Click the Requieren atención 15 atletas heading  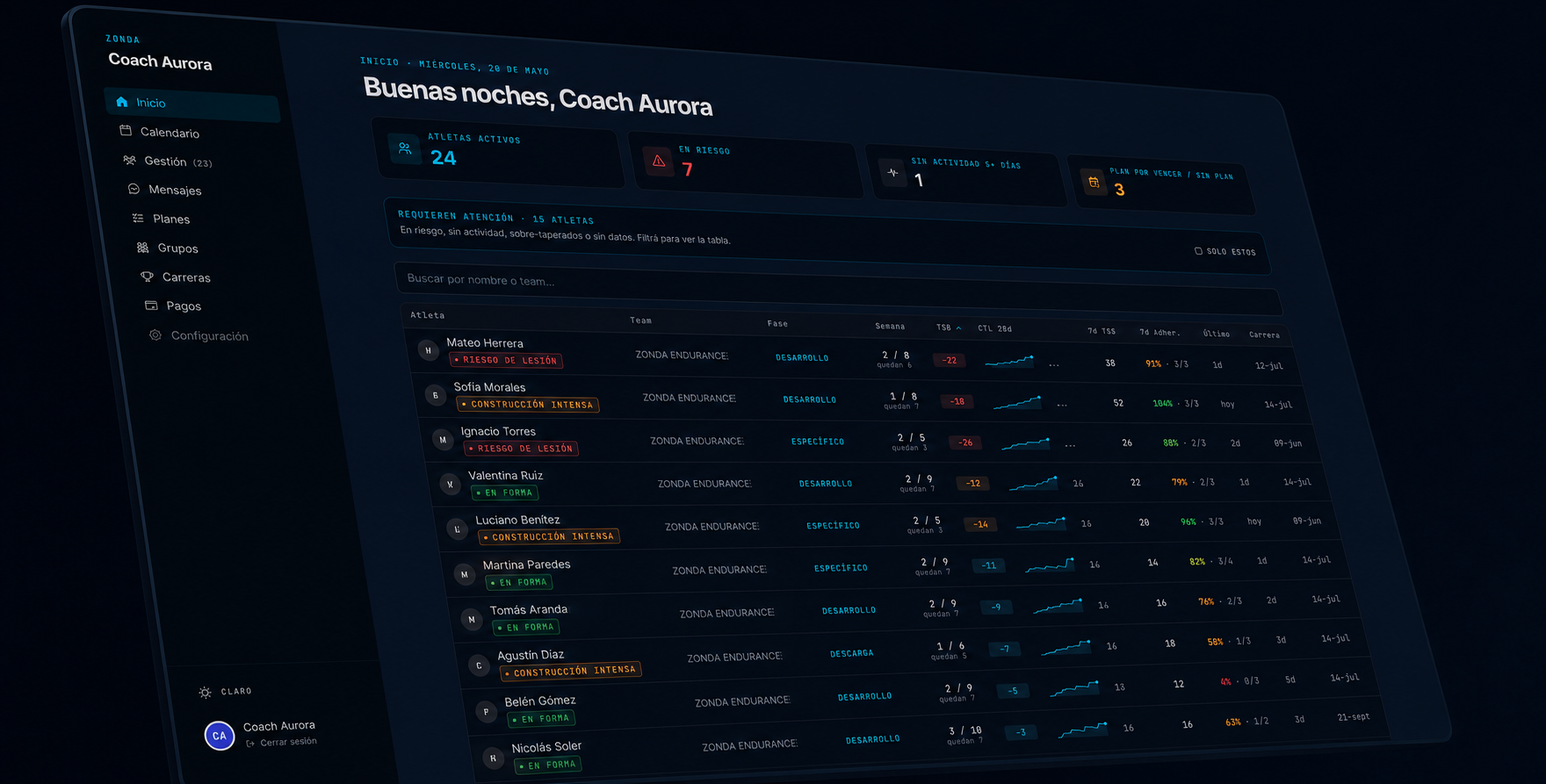click(495, 218)
